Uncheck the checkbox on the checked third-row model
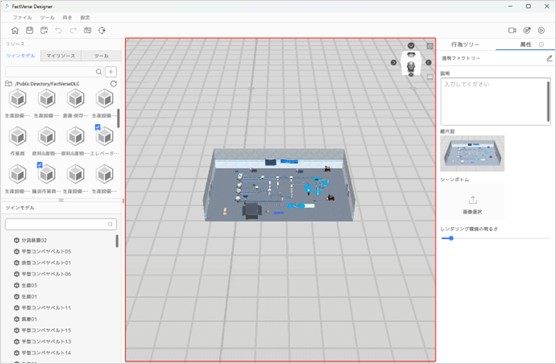The image size is (556, 364). click(x=40, y=165)
